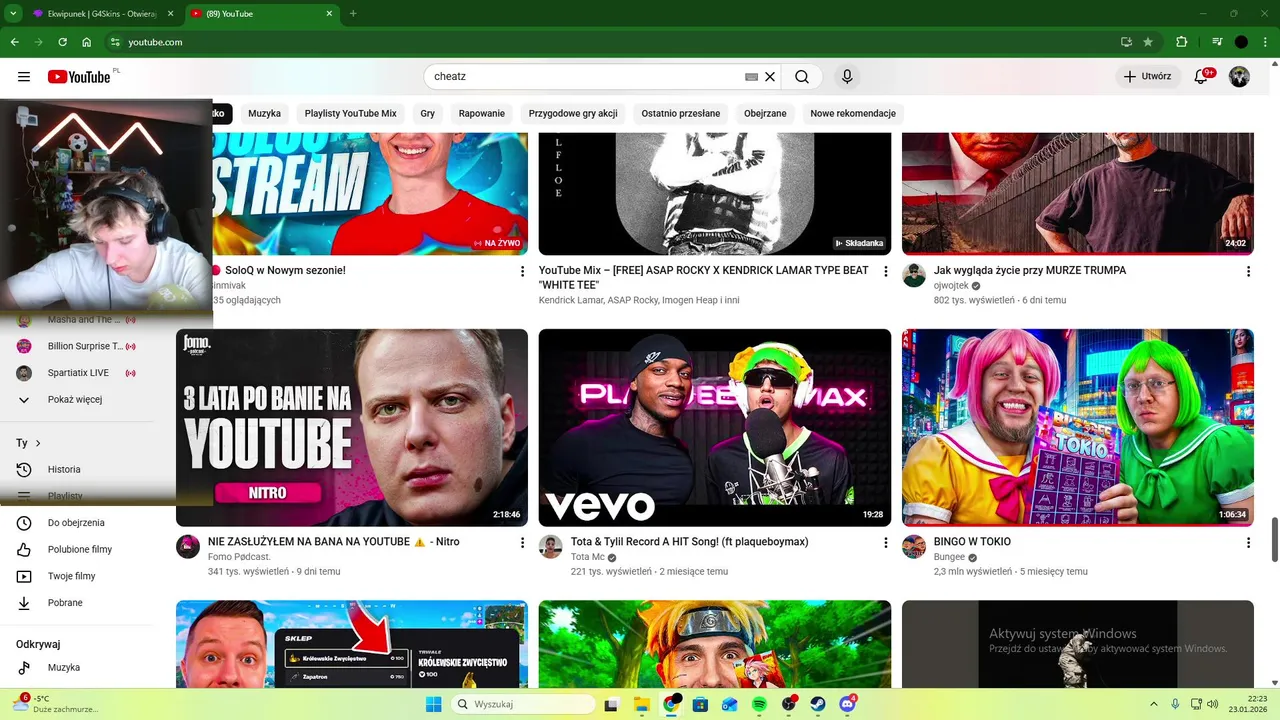Select the Gry filter chip

point(427,113)
